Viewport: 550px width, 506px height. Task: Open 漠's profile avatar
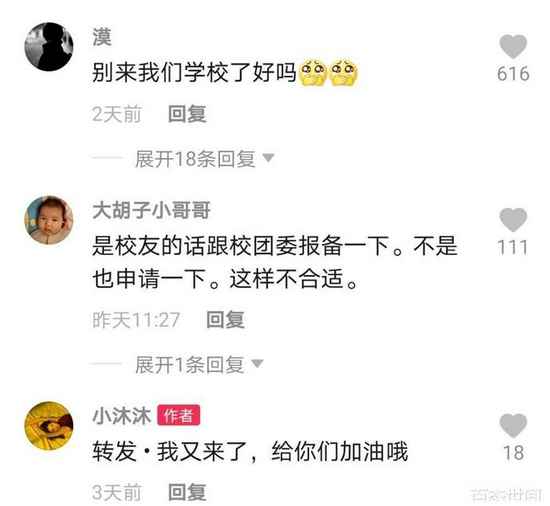coord(49,47)
